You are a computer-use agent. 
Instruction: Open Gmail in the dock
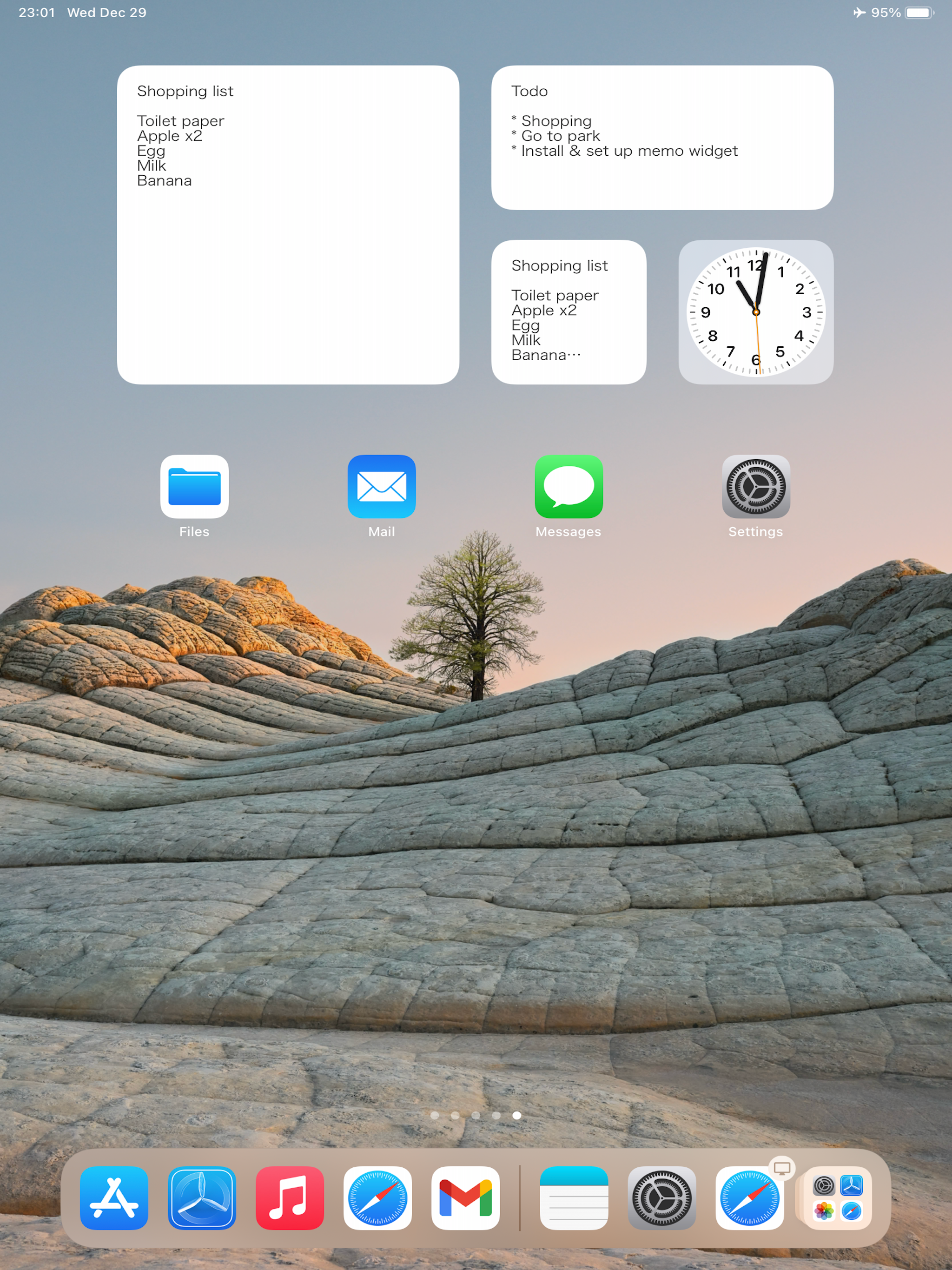[x=465, y=1197]
